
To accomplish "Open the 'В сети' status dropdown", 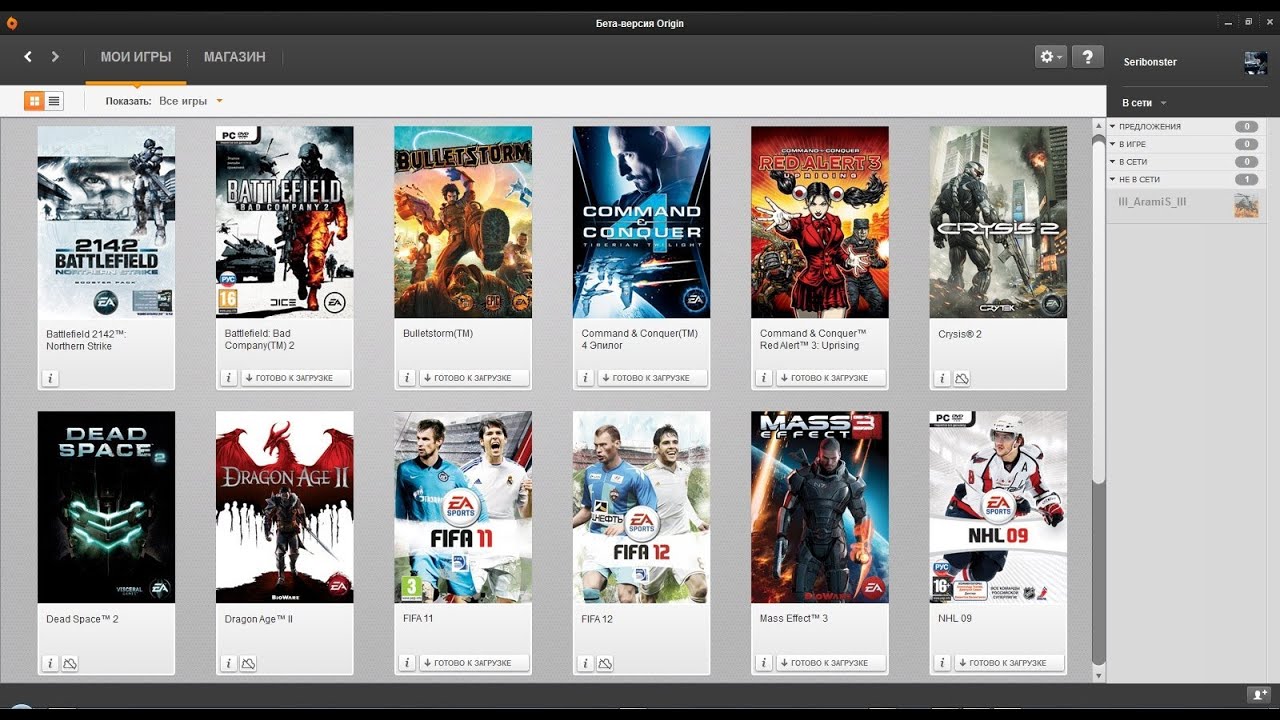I will tap(1144, 103).
